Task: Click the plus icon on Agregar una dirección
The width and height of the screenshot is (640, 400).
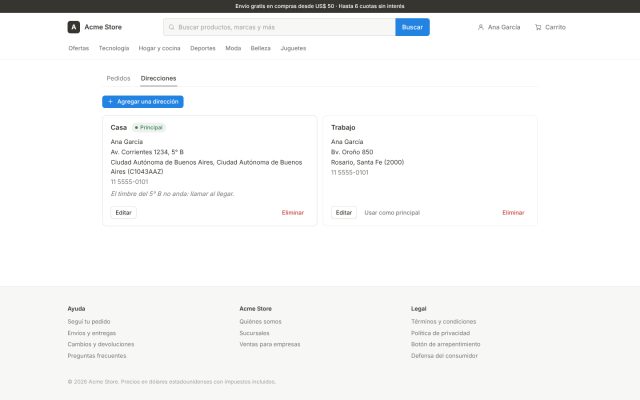Action: [110, 102]
